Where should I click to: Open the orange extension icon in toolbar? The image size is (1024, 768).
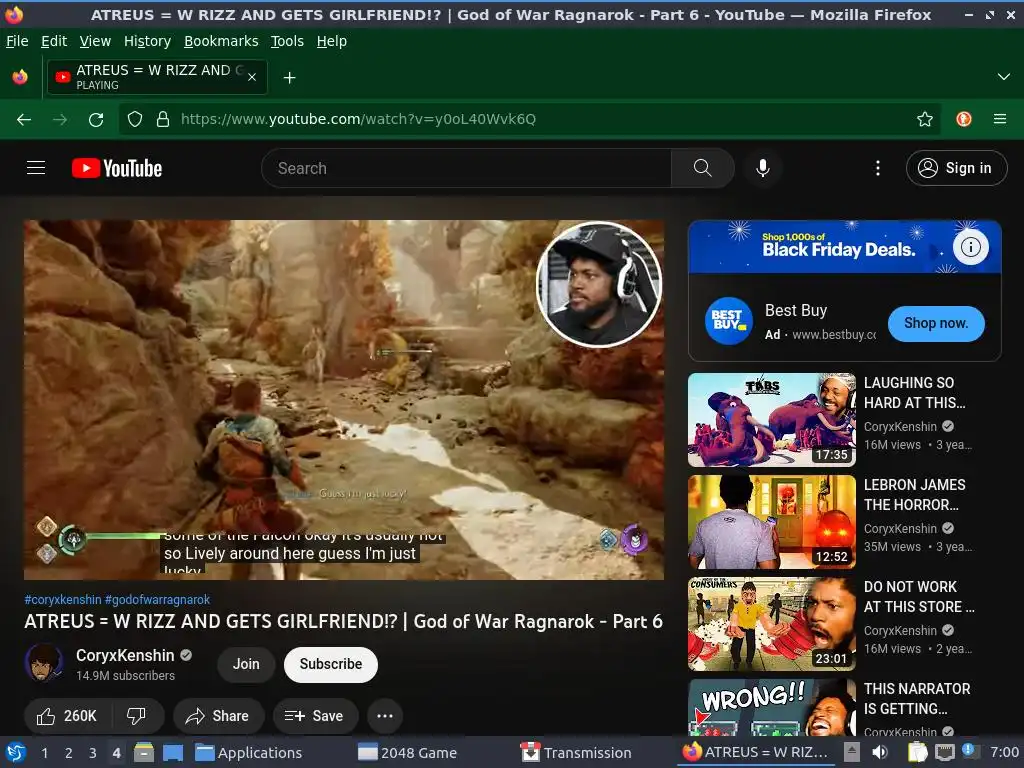pyautogui.click(x=964, y=119)
